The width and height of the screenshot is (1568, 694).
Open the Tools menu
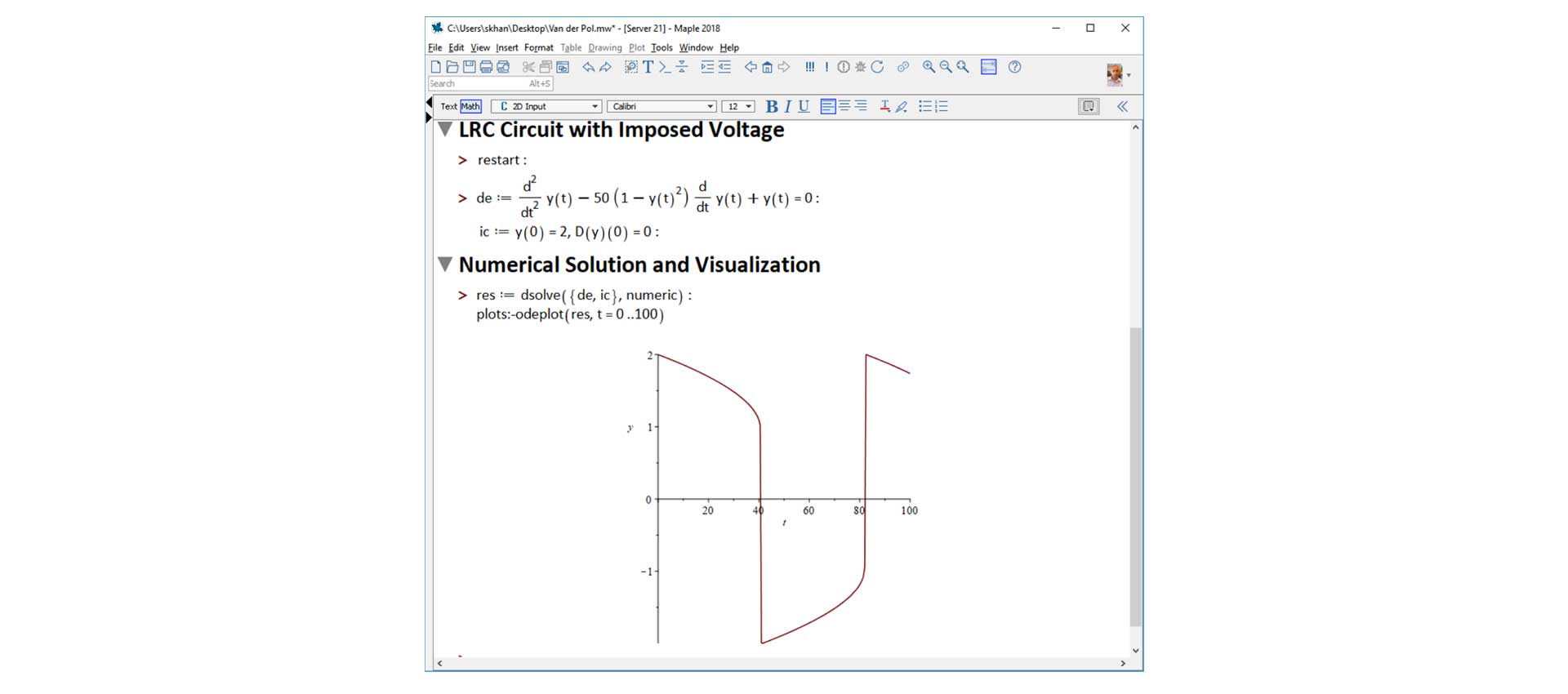coord(661,47)
